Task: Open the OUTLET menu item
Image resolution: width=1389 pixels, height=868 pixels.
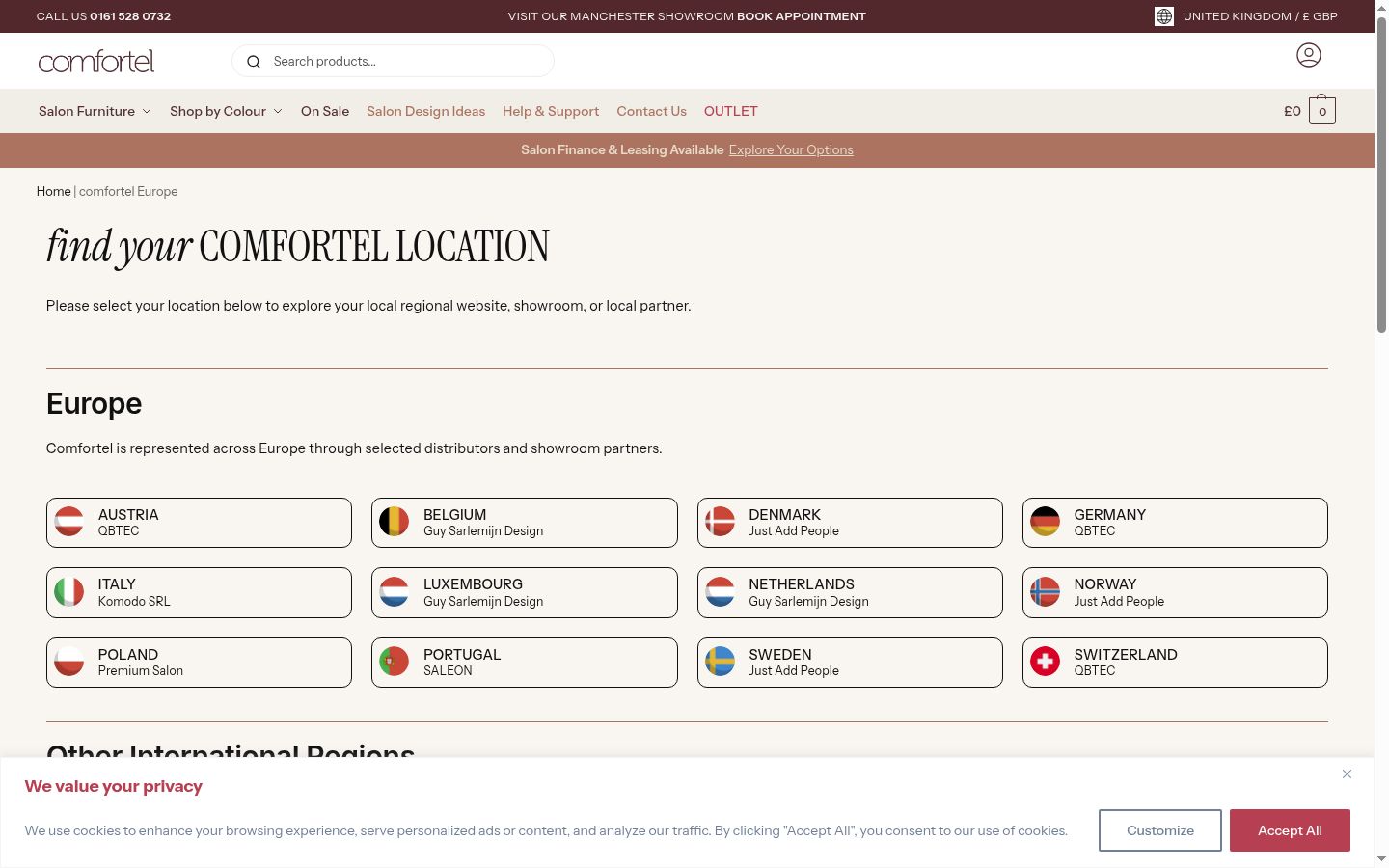Action: tap(731, 111)
